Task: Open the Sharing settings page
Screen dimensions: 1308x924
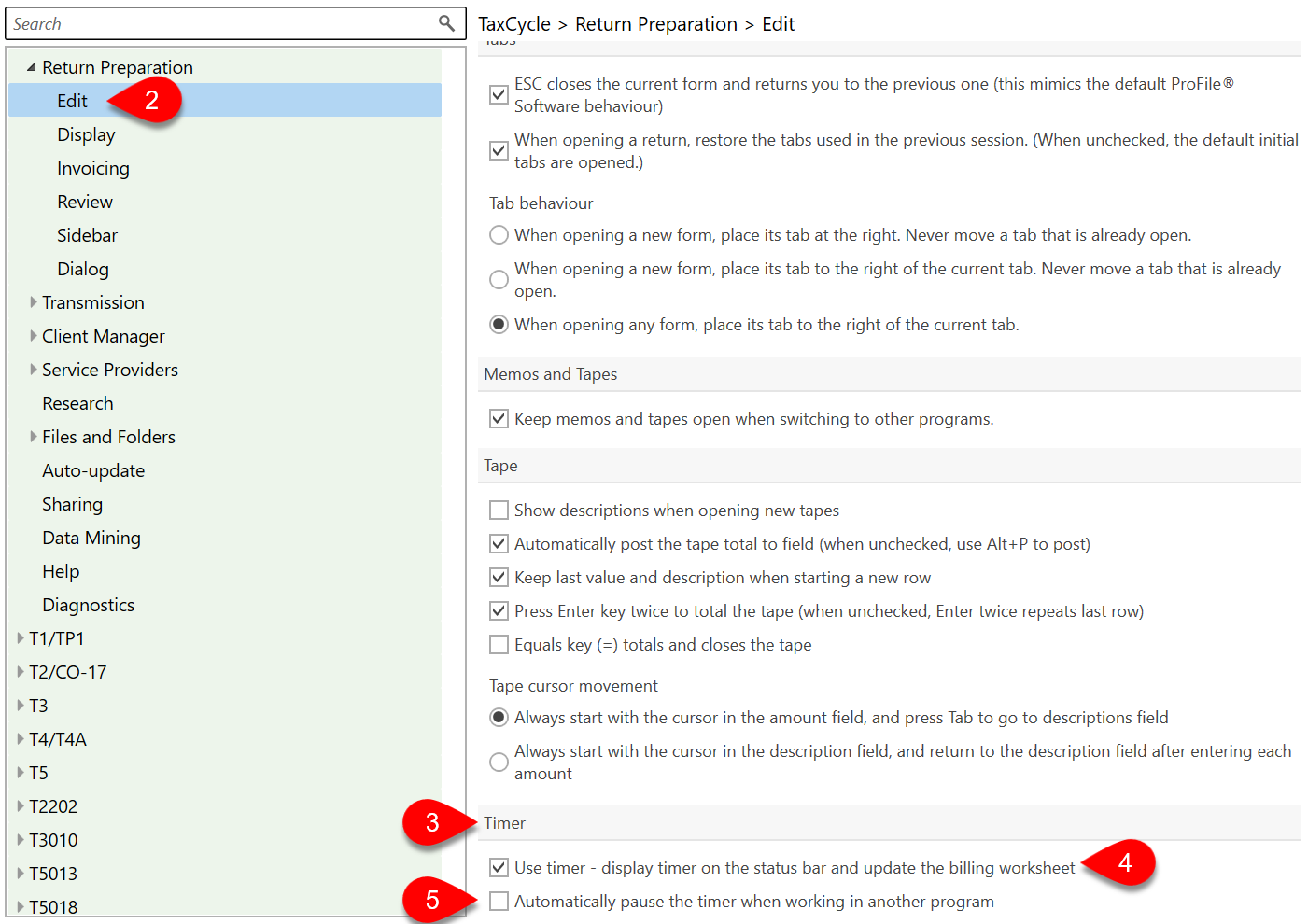Action: [72, 504]
